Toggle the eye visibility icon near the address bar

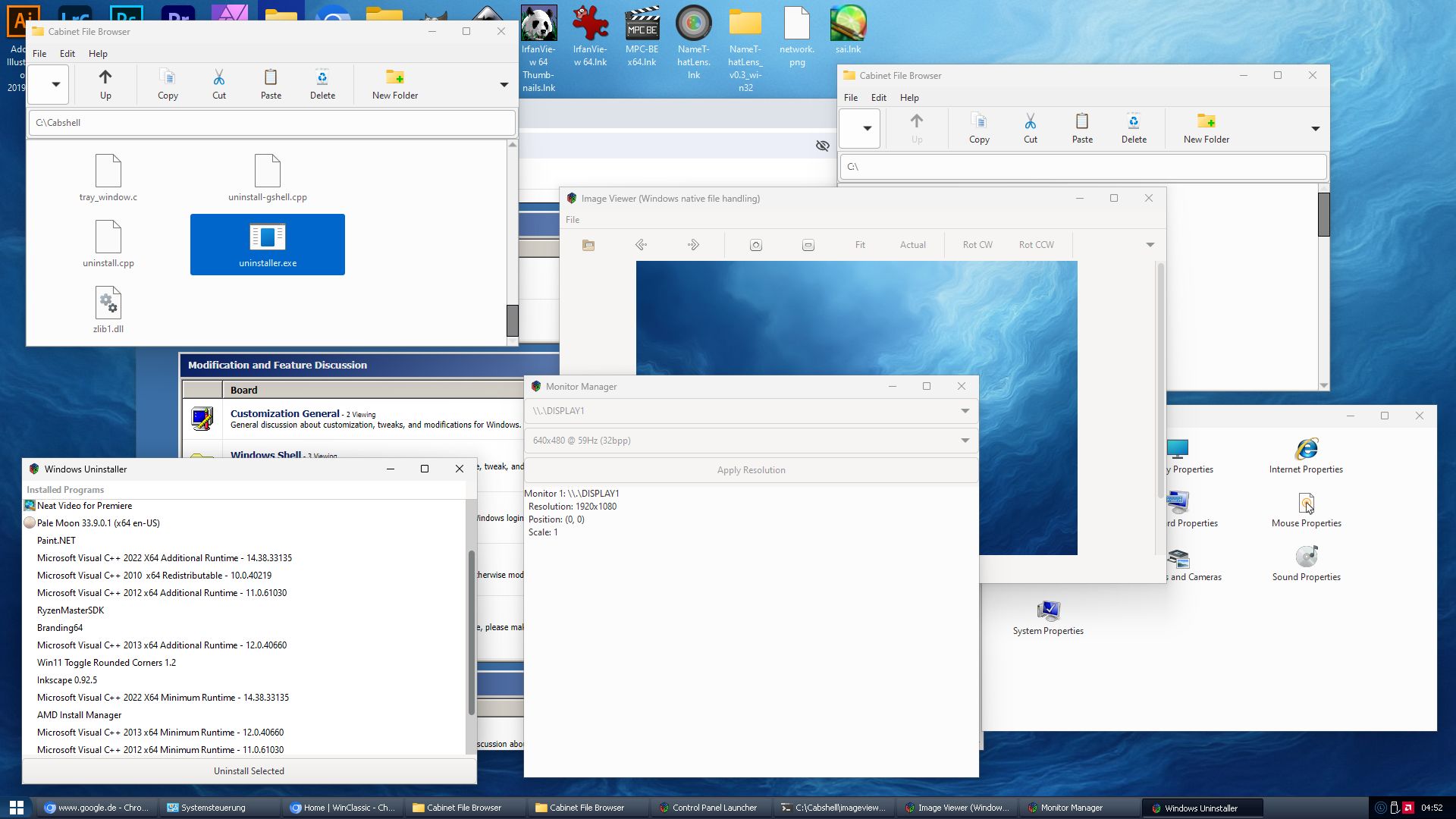(823, 146)
